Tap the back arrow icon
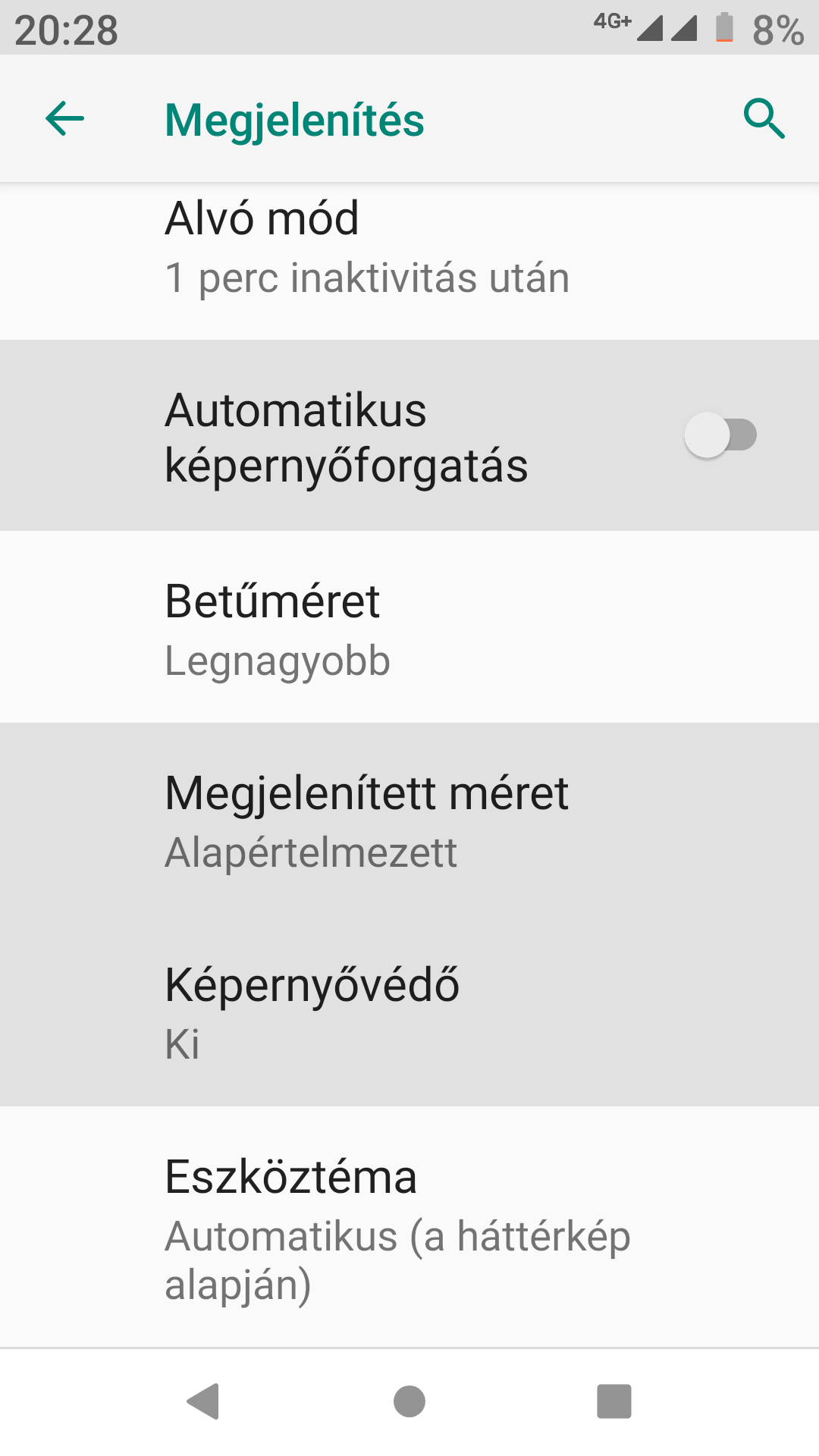The width and height of the screenshot is (819, 1456). (x=64, y=119)
